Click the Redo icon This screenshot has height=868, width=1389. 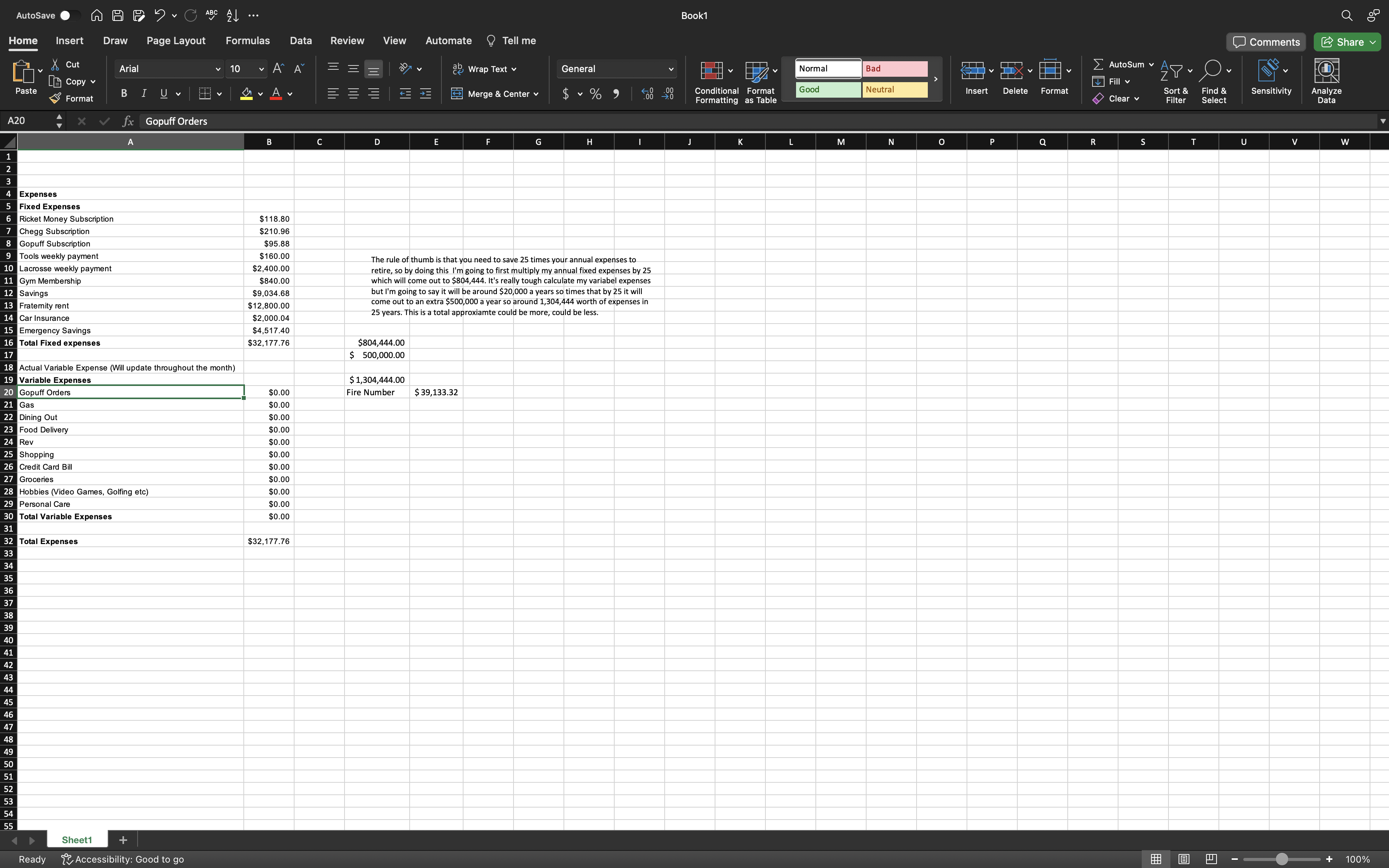point(191,15)
